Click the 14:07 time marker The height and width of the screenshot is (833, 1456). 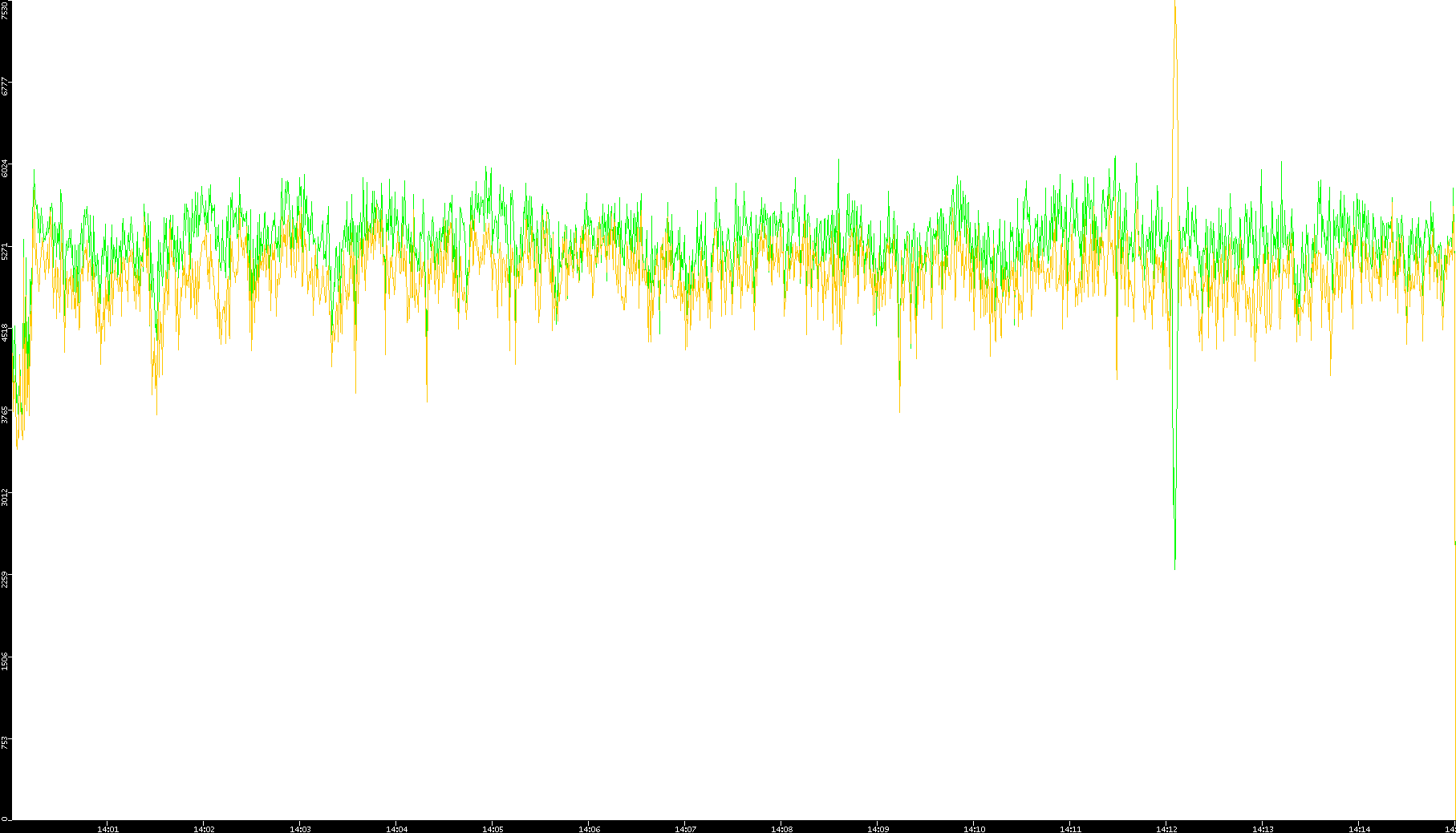coord(685,828)
